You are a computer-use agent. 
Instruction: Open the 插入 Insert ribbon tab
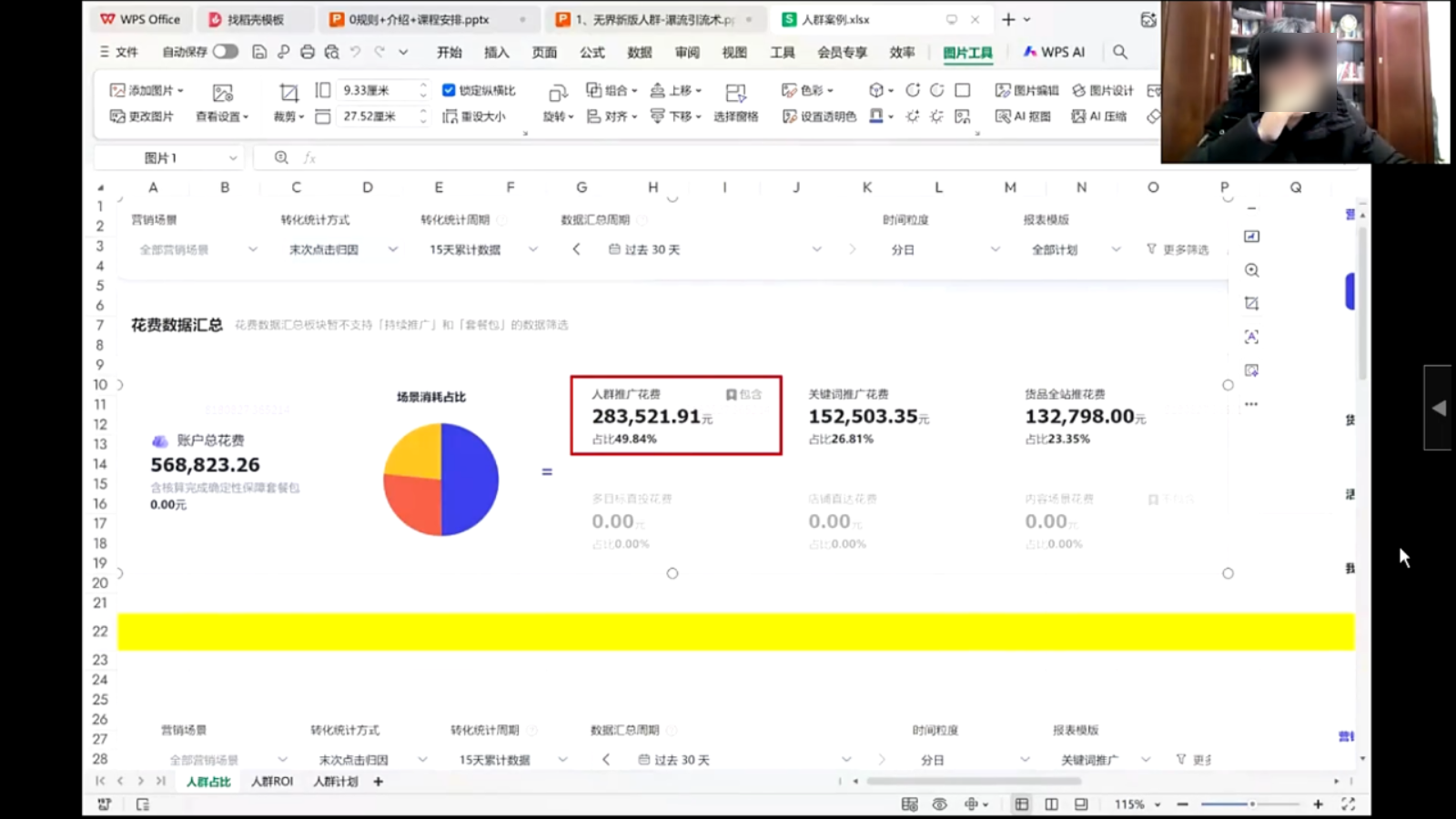click(x=496, y=52)
